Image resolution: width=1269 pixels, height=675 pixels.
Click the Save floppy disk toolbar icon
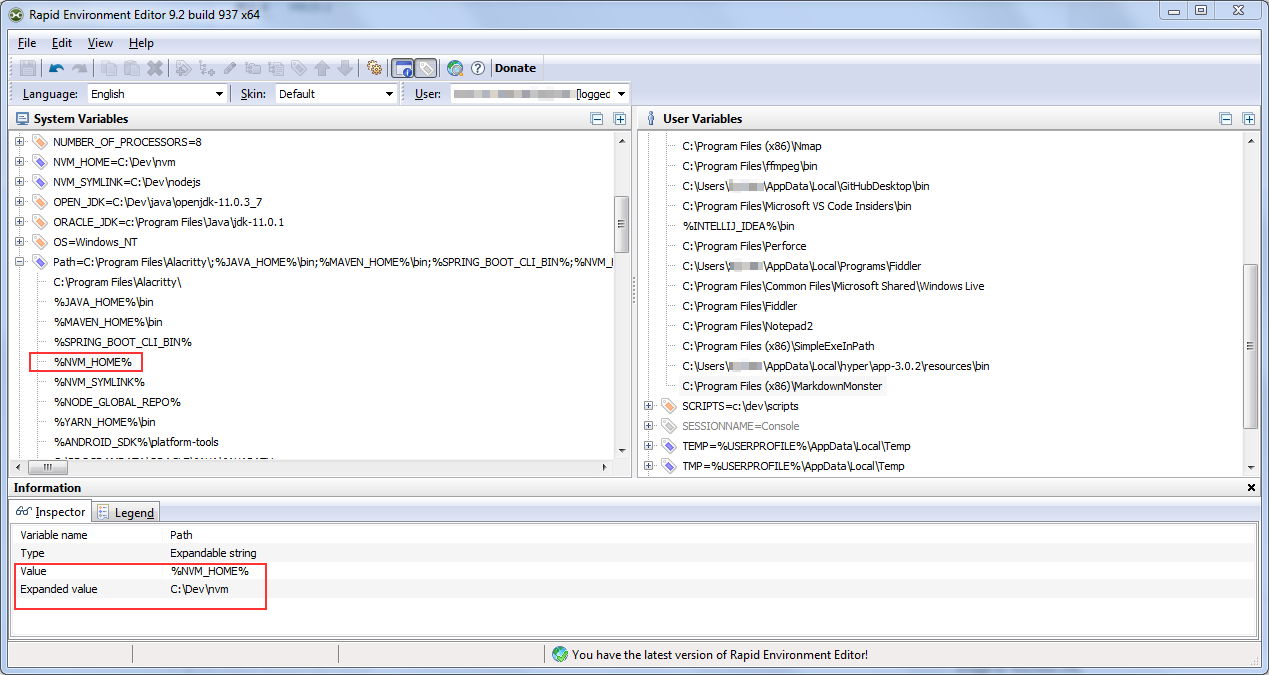(28, 68)
